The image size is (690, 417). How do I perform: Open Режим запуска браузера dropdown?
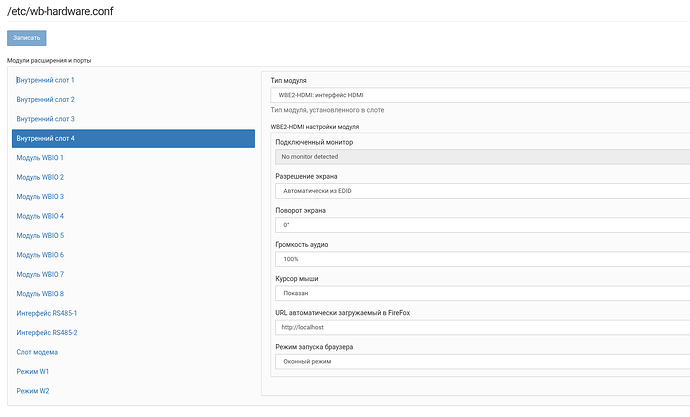point(480,361)
